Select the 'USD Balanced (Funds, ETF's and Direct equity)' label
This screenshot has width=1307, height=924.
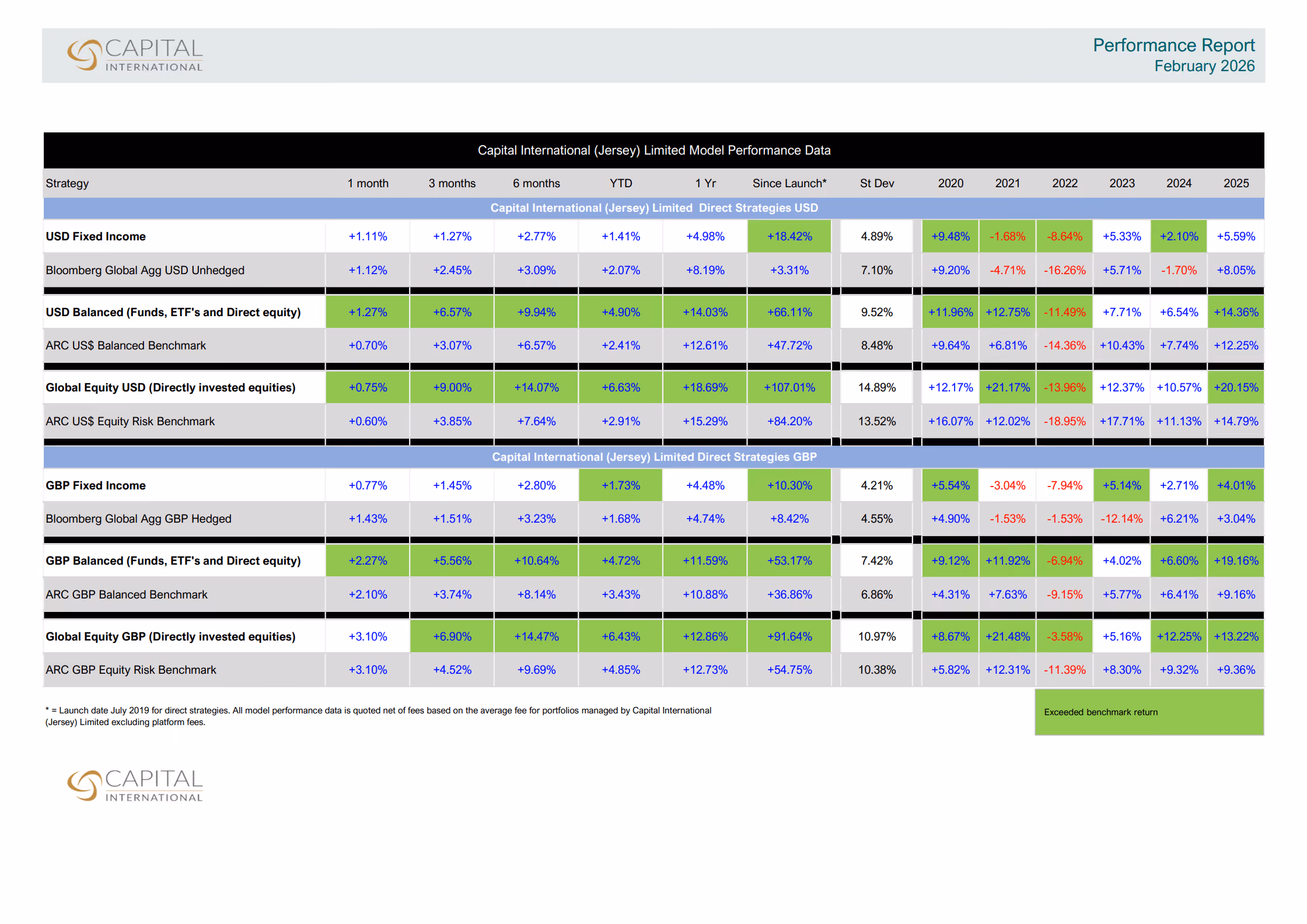[x=173, y=312]
